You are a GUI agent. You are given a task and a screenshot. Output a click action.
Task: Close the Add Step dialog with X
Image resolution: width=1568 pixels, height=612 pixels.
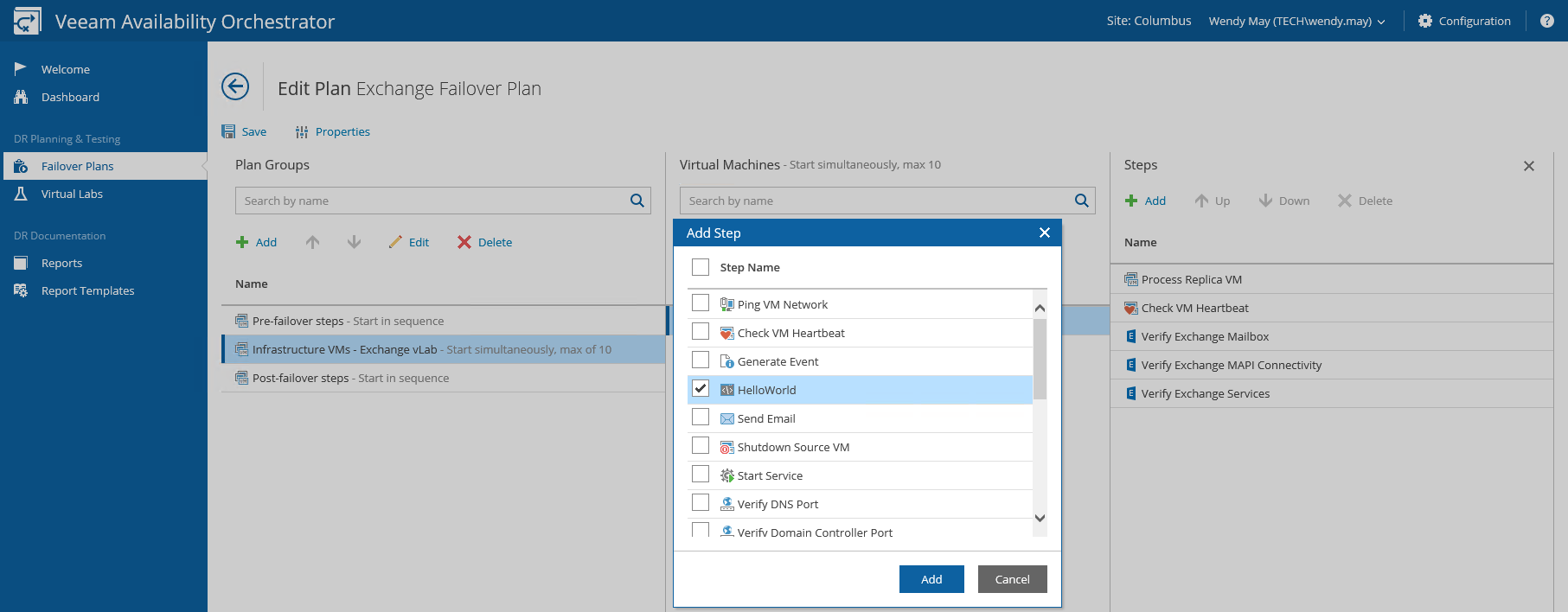point(1045,233)
